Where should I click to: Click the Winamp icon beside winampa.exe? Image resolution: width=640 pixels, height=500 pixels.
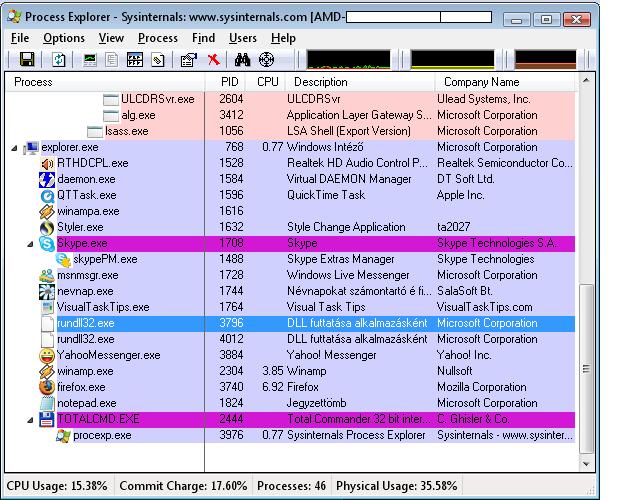pos(47,211)
